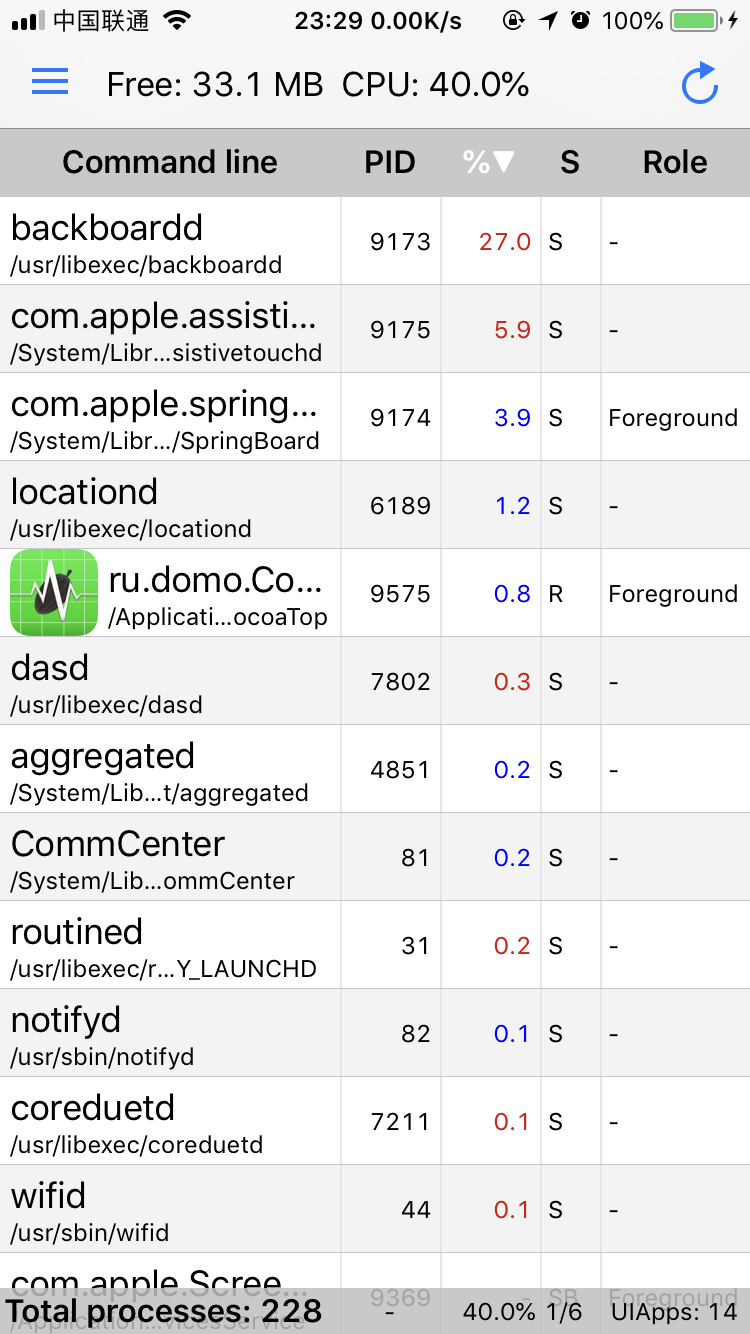Open the notifyd process entry
Screen dimensions: 750x1334
point(170,1033)
